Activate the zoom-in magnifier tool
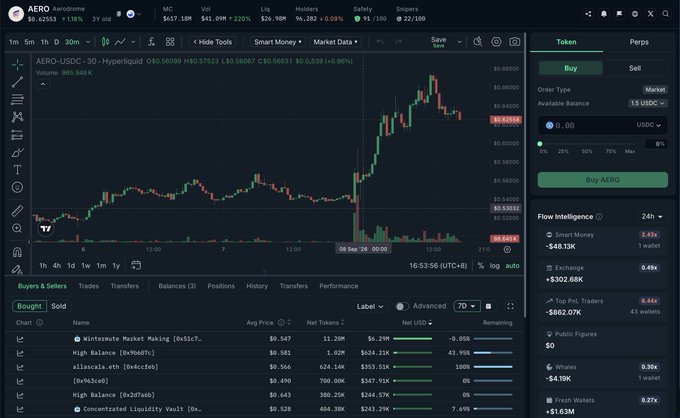Viewport: 680px width, 418px height. pos(17,228)
